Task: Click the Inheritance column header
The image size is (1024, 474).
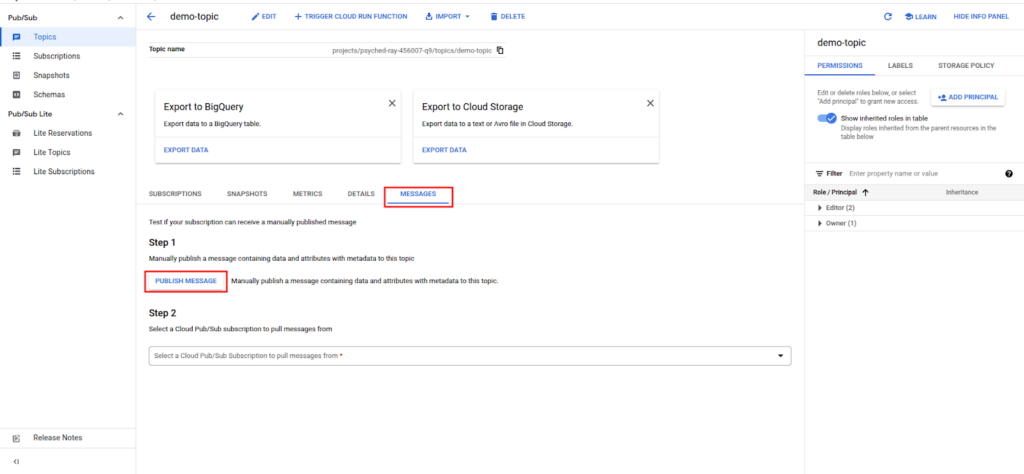Action: [x=962, y=193]
